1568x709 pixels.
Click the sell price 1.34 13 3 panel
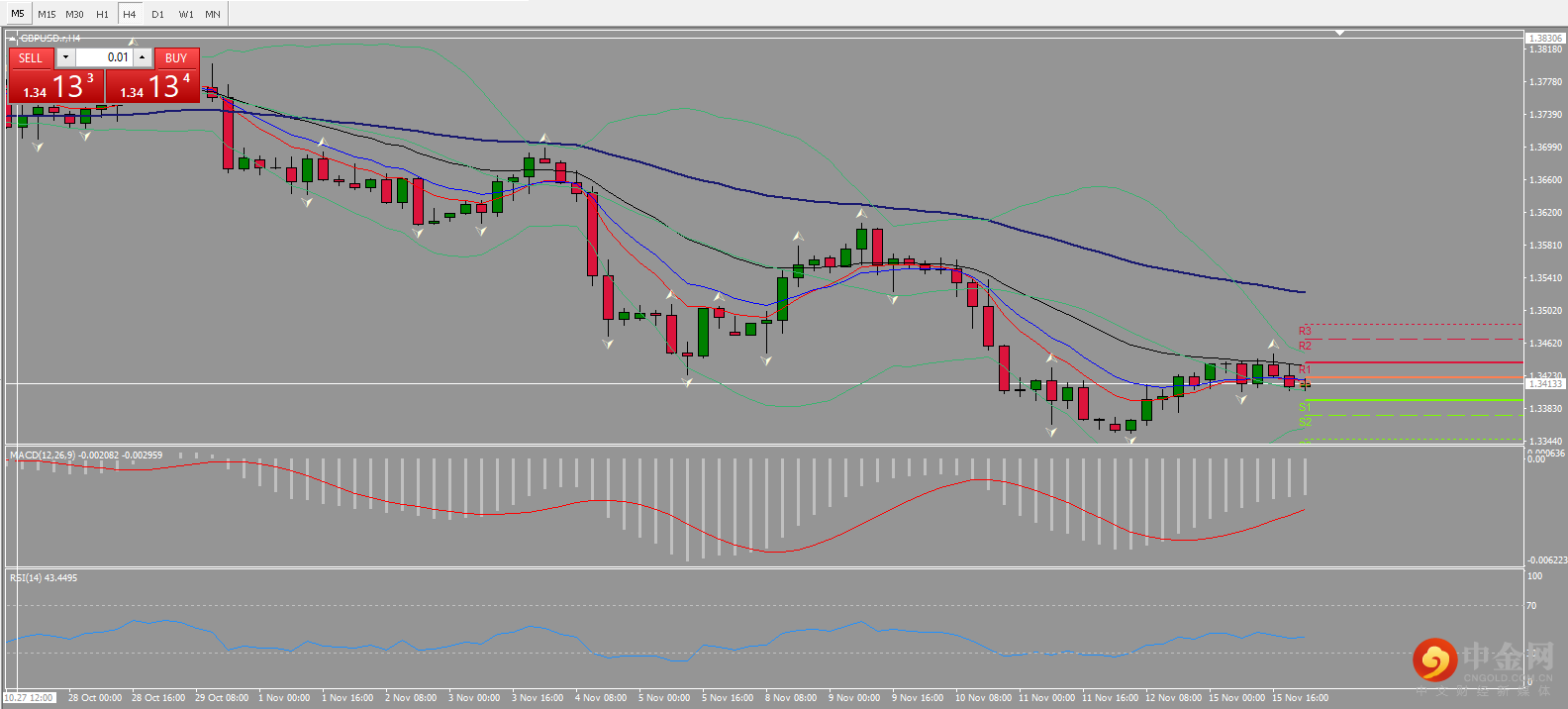coord(56,86)
